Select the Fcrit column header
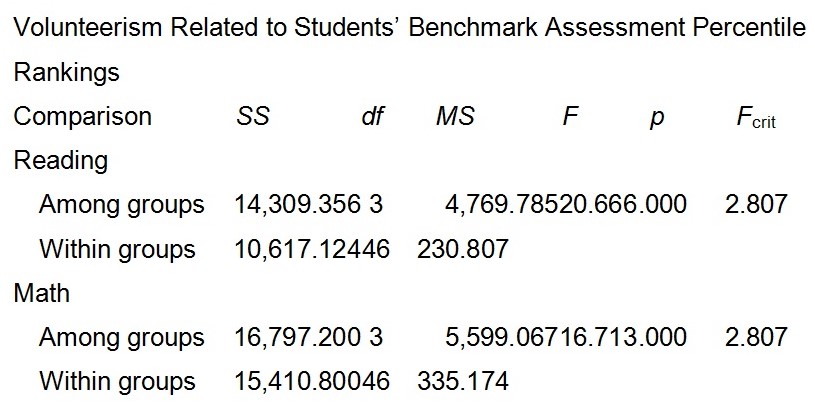This screenshot has width=815, height=405. 755,119
